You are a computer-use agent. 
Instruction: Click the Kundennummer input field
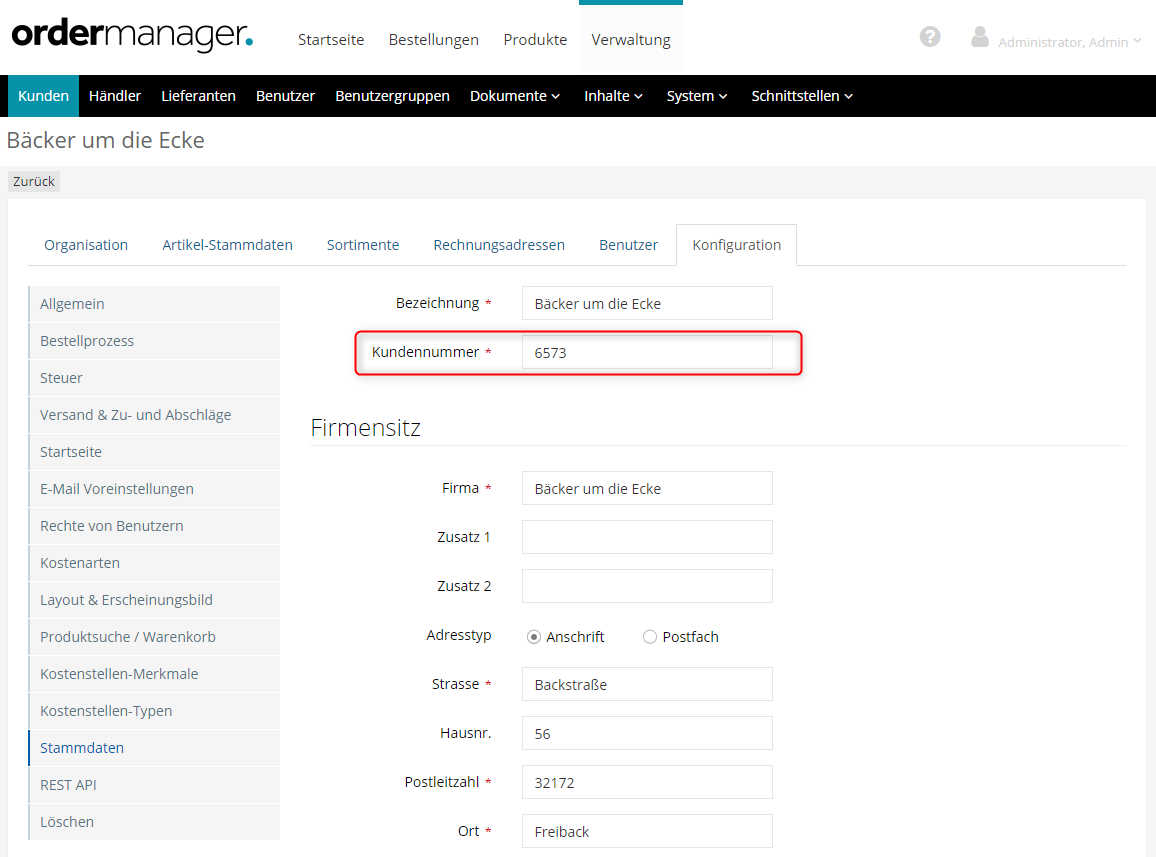647,352
